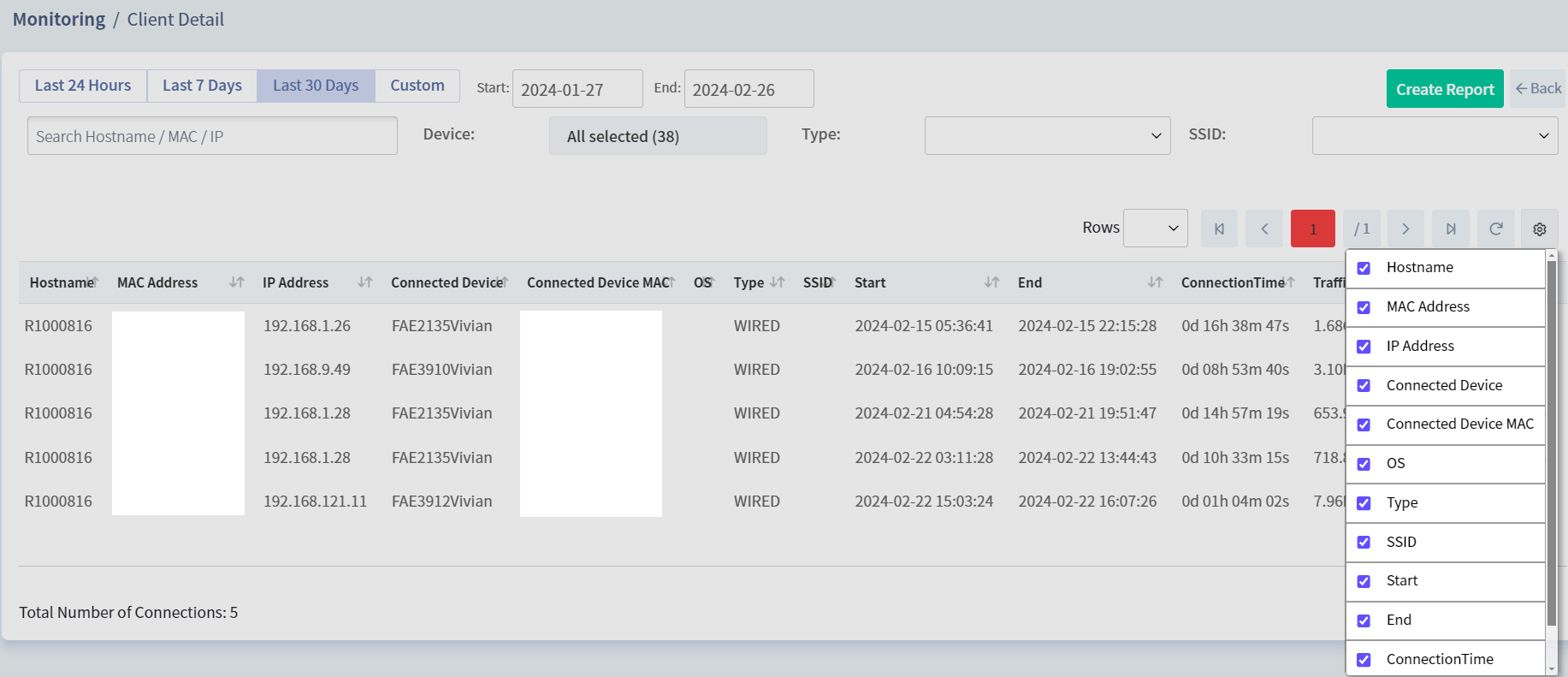
Task: Uncheck MAC Address column checkbox
Action: [1364, 307]
